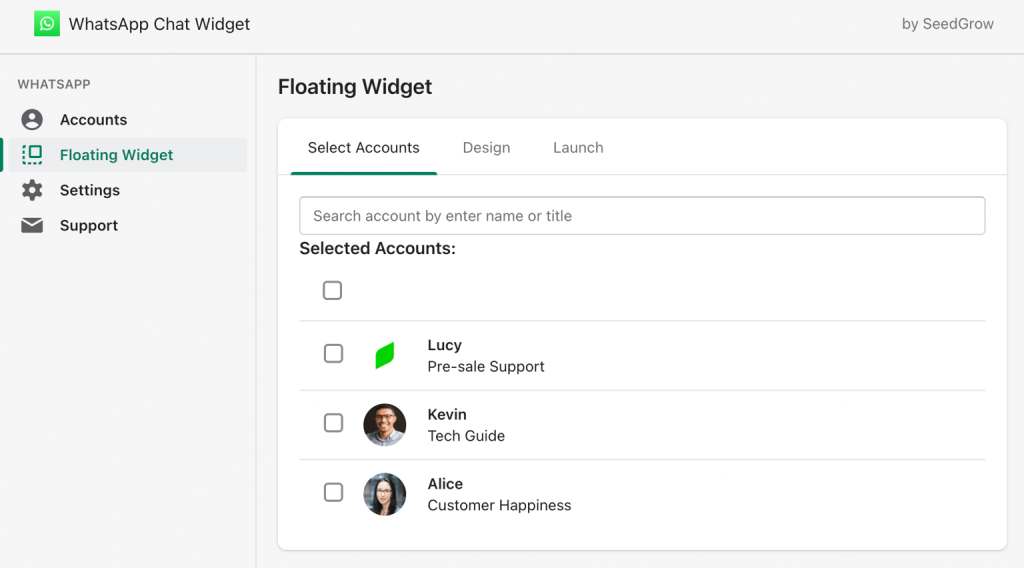The height and width of the screenshot is (568, 1024).
Task: Open the Launch tab
Action: (578, 148)
